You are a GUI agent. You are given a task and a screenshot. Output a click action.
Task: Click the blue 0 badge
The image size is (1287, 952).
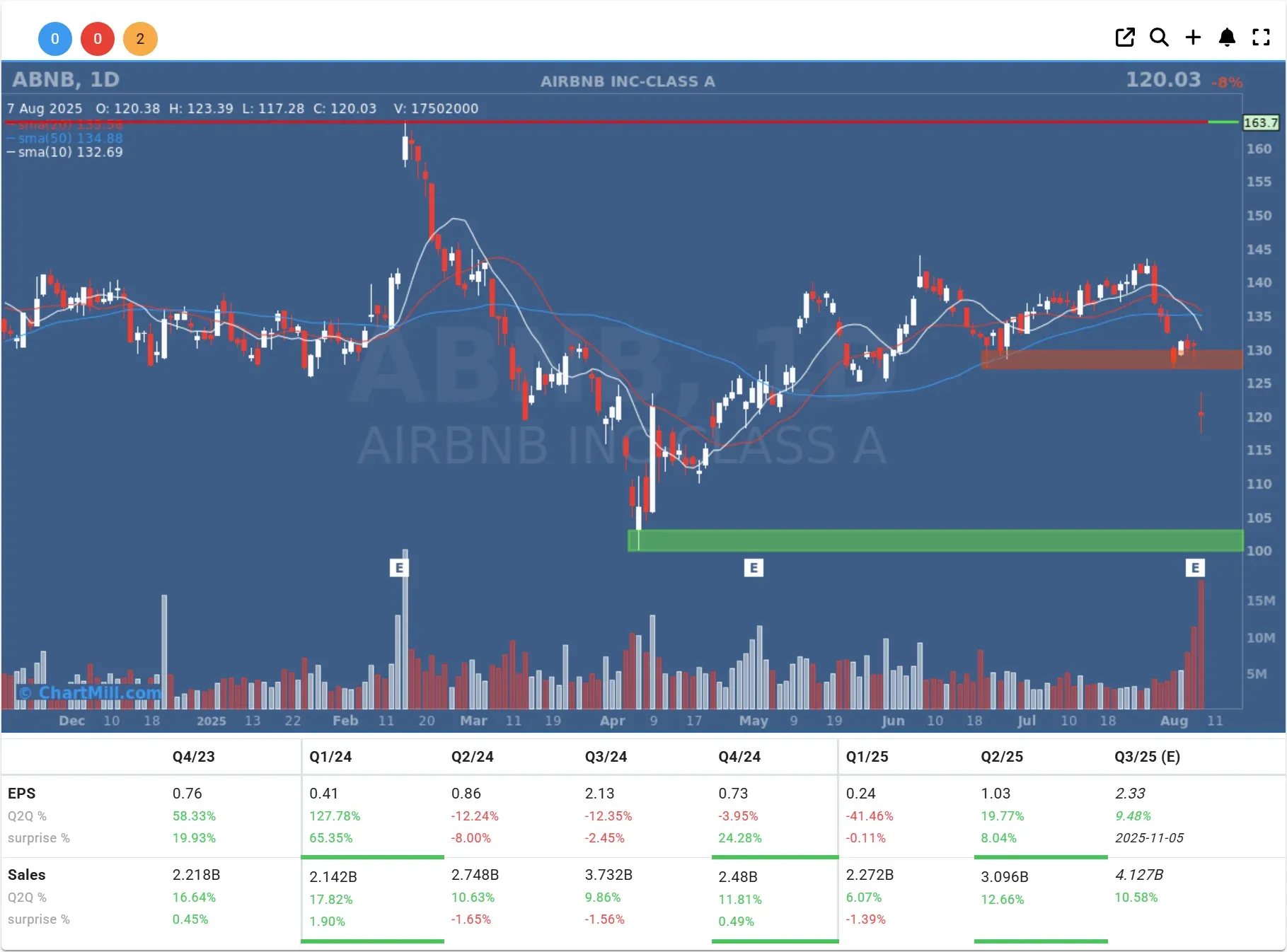pos(55,39)
